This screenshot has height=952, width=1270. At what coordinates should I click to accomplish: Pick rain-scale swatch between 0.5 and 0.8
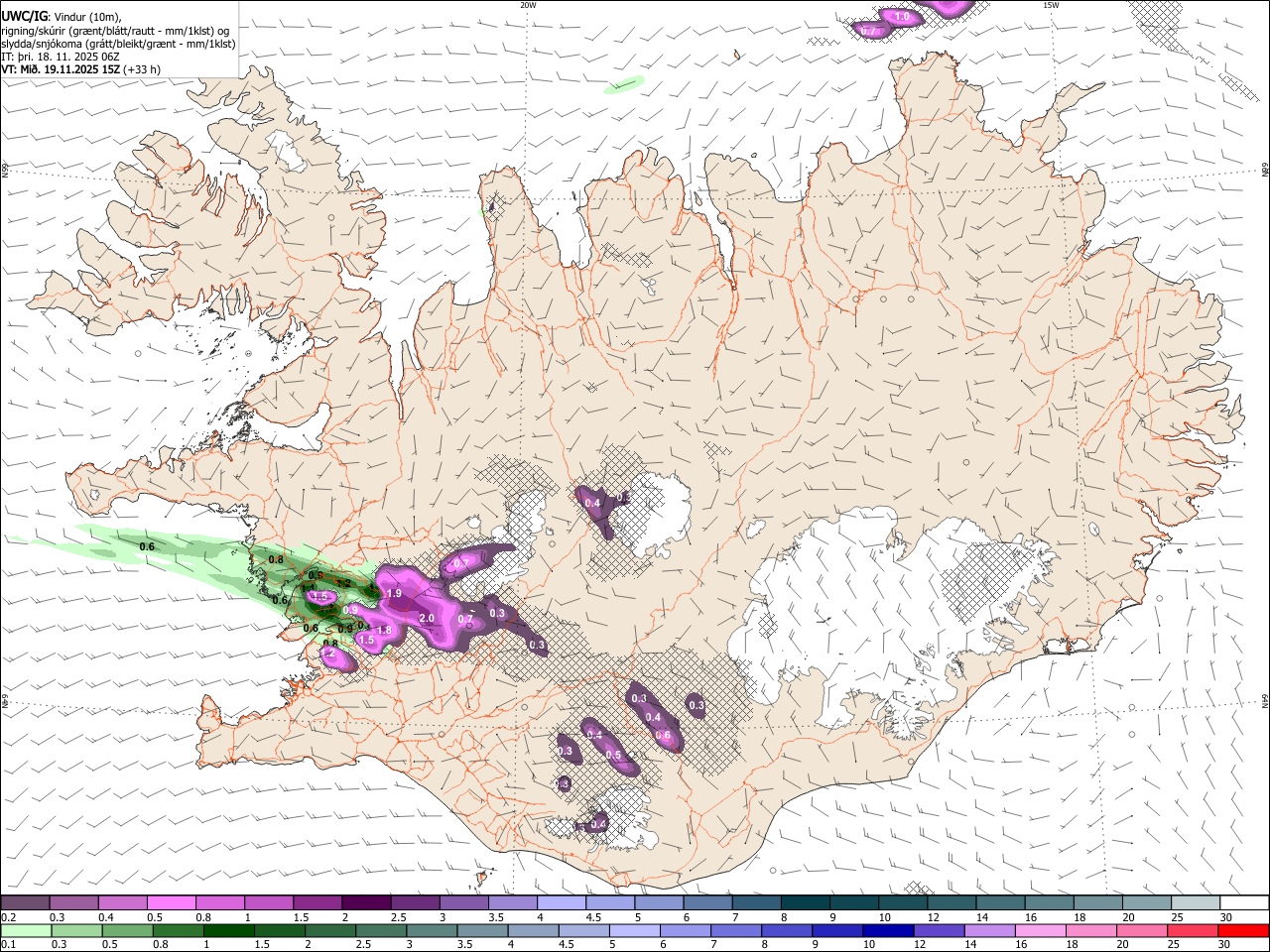click(x=127, y=930)
